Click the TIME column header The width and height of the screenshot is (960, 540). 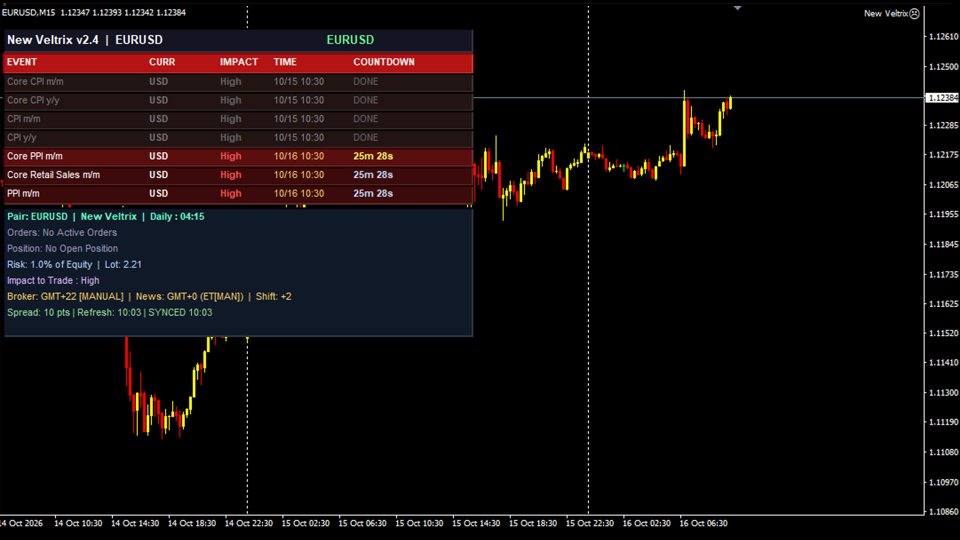click(x=285, y=62)
